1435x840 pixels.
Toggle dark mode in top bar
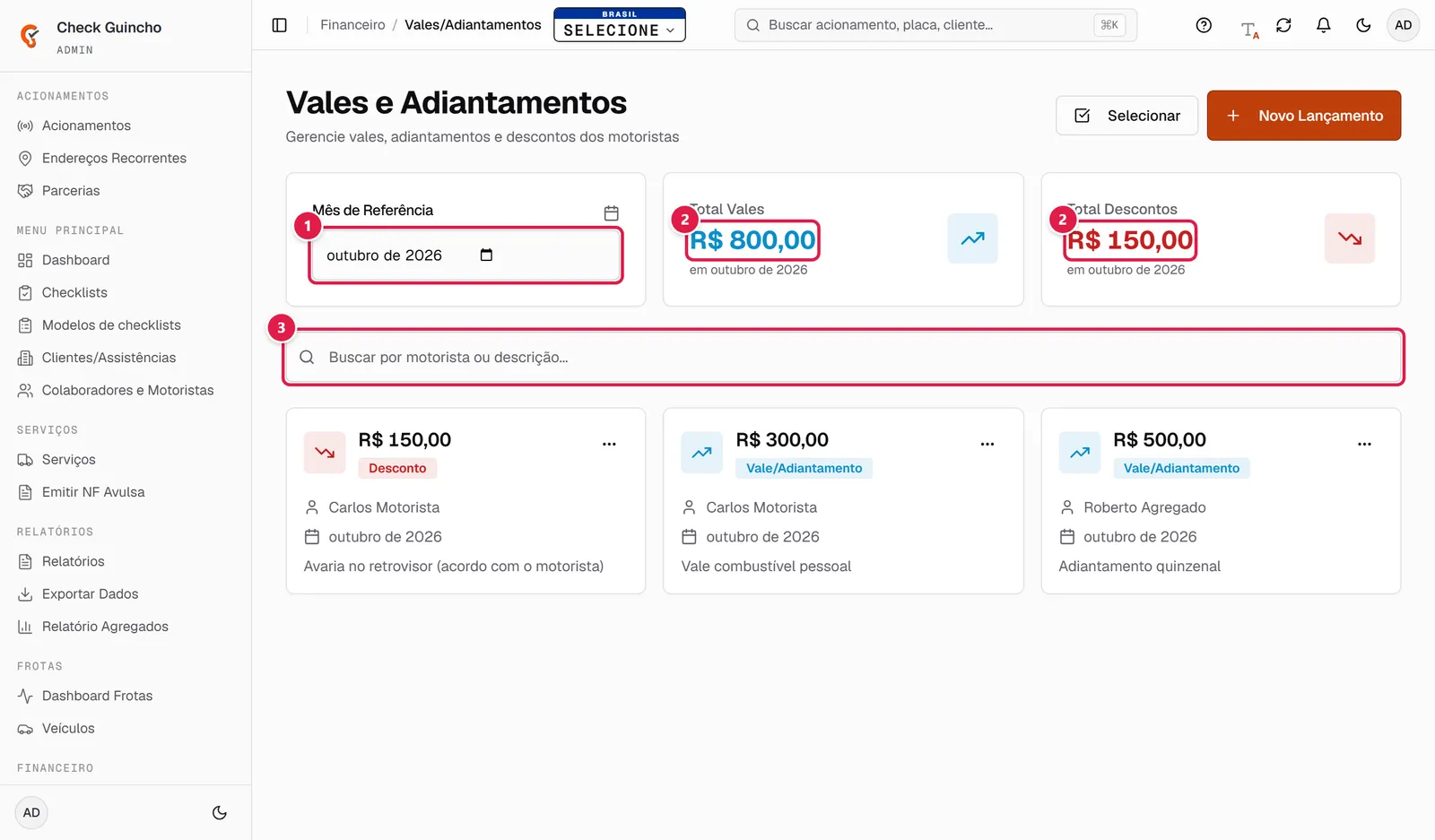click(x=1363, y=25)
